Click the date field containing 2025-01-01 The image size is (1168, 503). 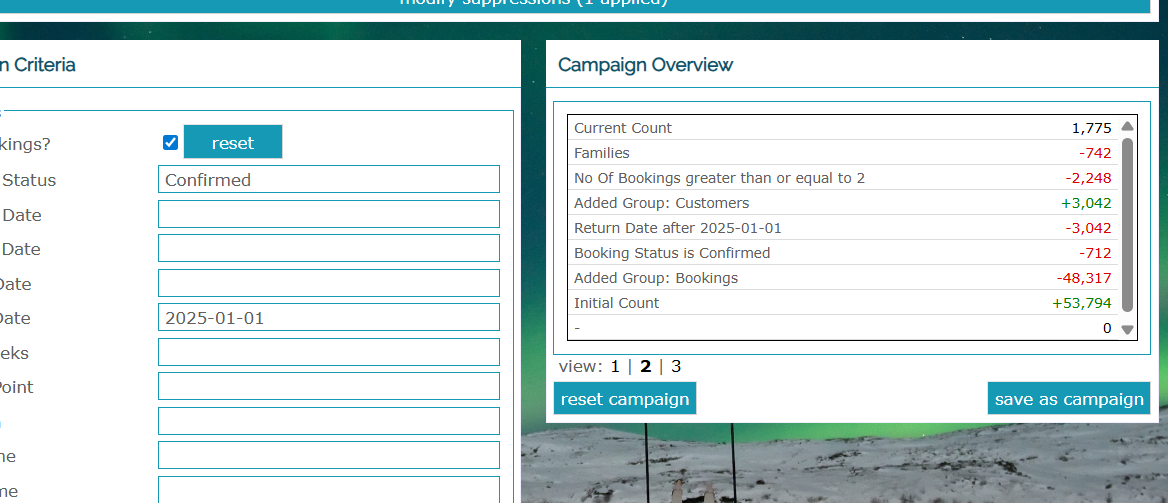tap(328, 317)
